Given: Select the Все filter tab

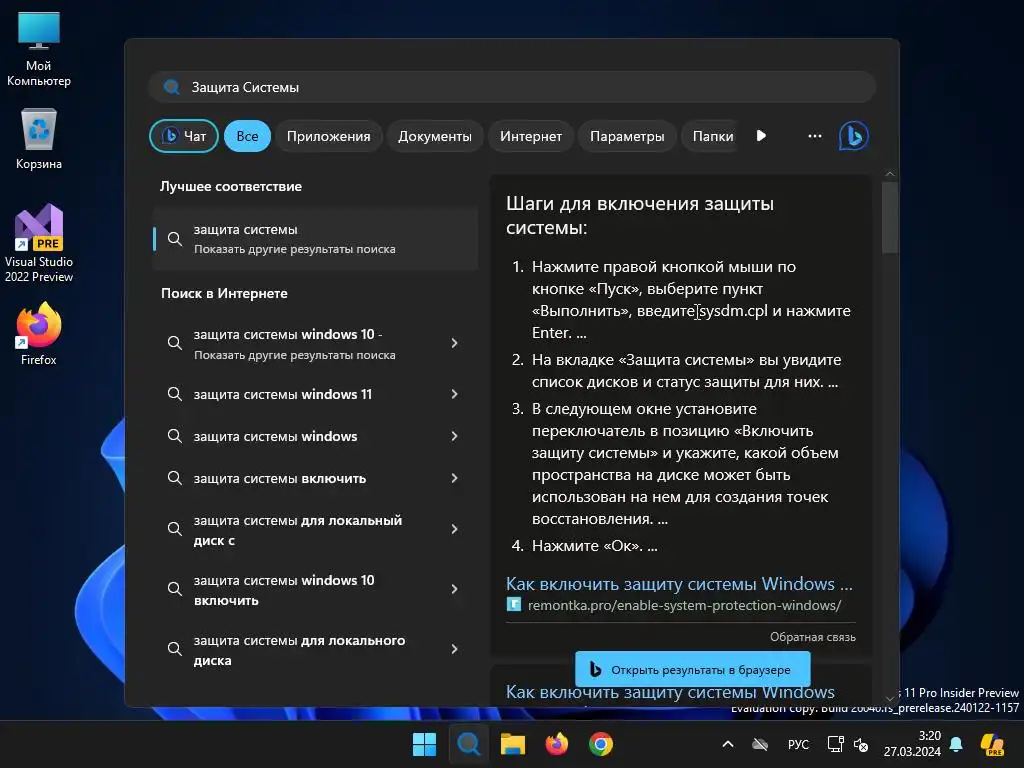Looking at the screenshot, I should (x=247, y=136).
